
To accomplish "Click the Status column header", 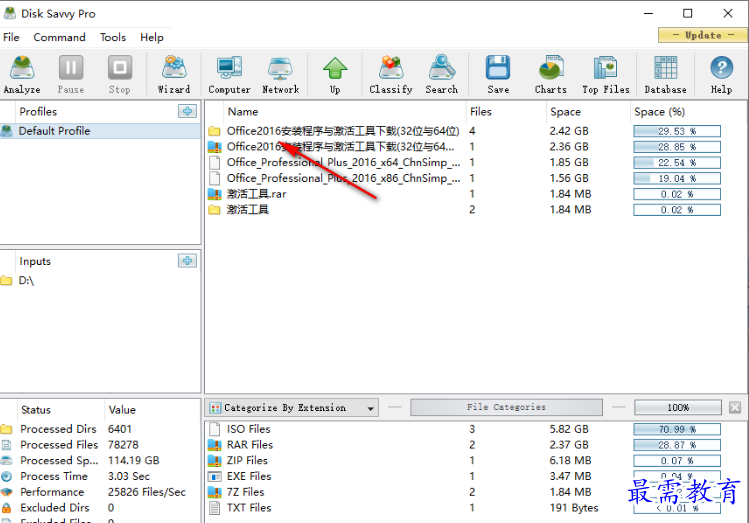I will 60,410.
